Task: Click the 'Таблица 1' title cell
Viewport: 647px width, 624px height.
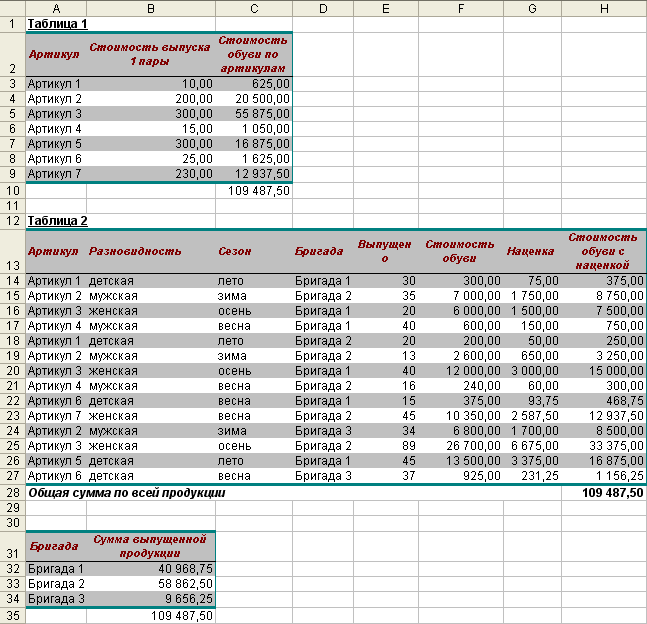Action: coord(57,24)
